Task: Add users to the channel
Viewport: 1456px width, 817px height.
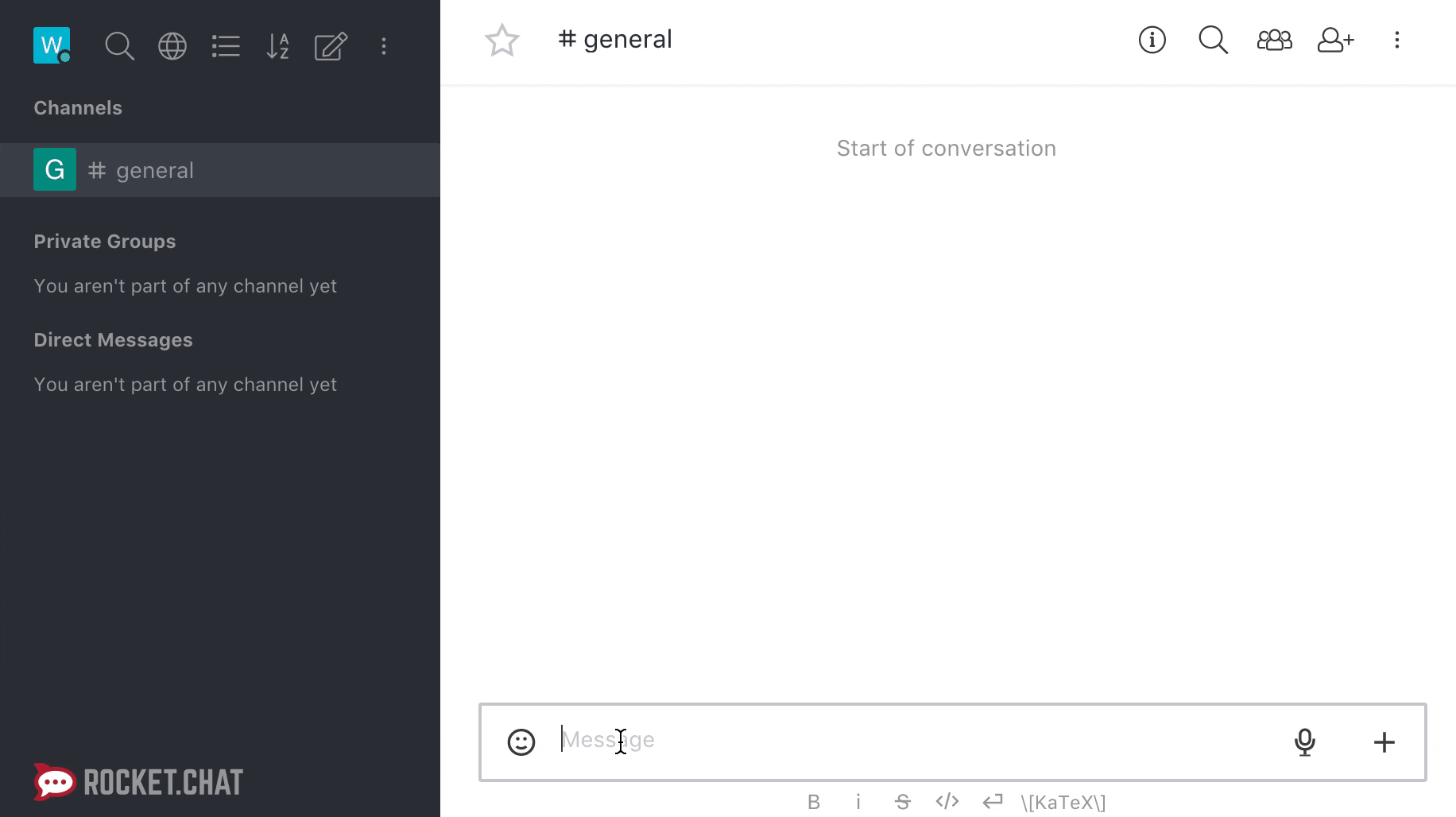Action: click(x=1336, y=40)
